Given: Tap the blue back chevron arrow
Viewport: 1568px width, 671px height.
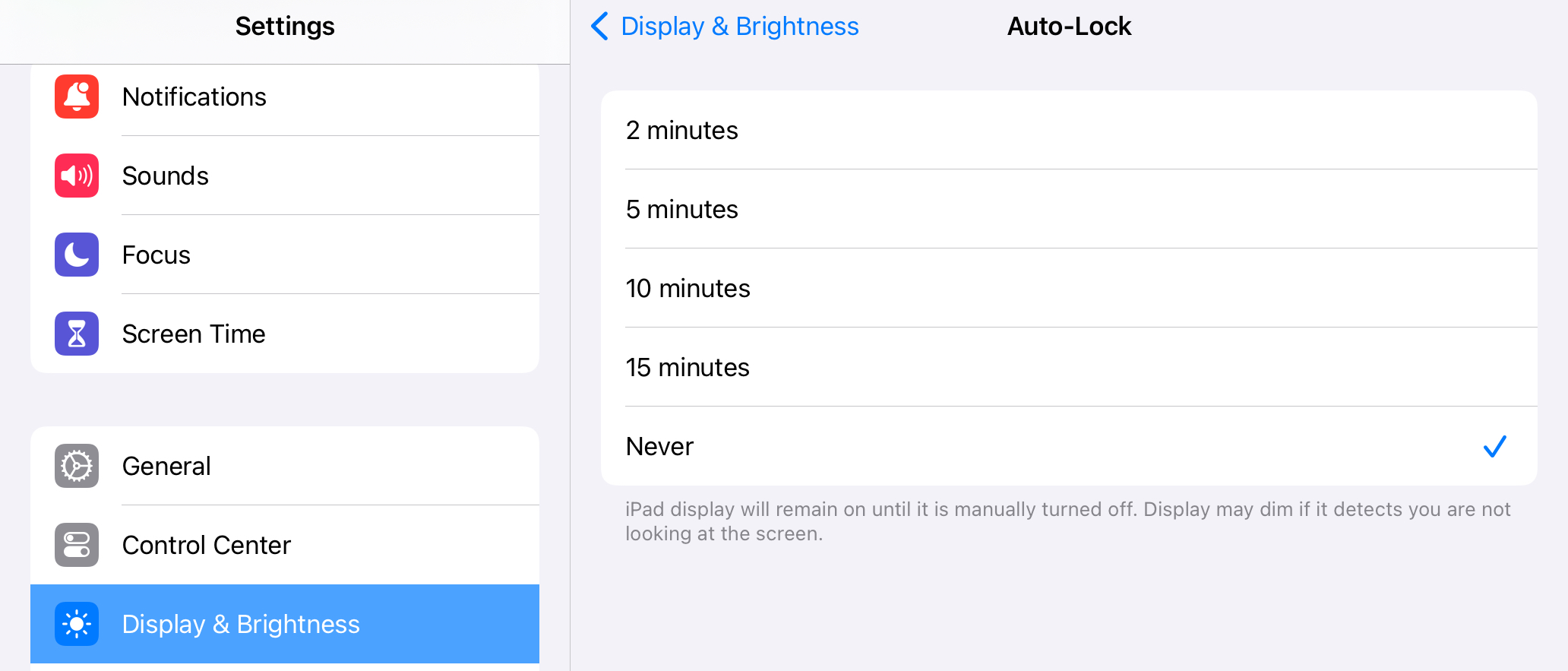Looking at the screenshot, I should tap(599, 26).
